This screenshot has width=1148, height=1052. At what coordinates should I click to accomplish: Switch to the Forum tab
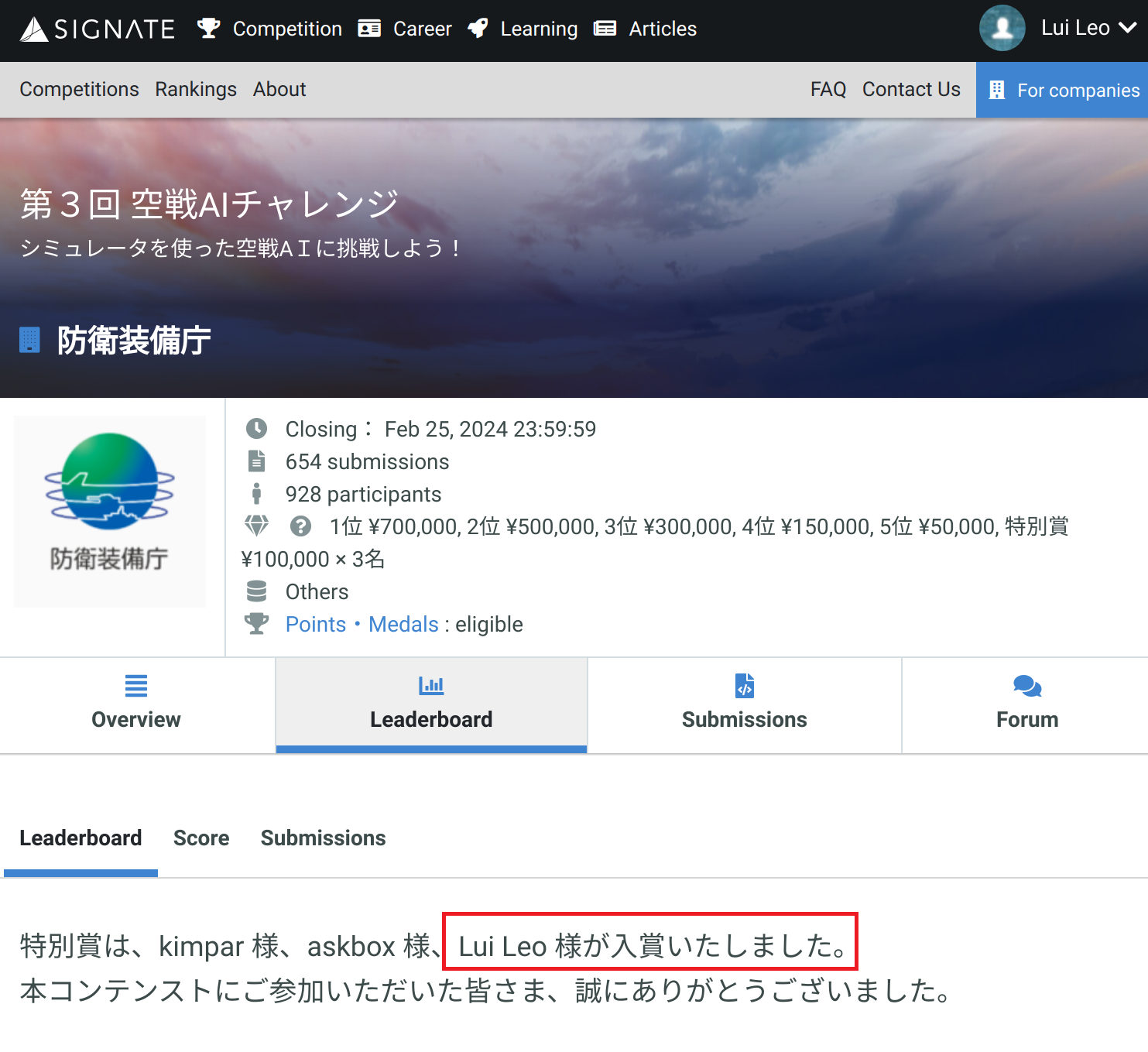click(x=1026, y=705)
